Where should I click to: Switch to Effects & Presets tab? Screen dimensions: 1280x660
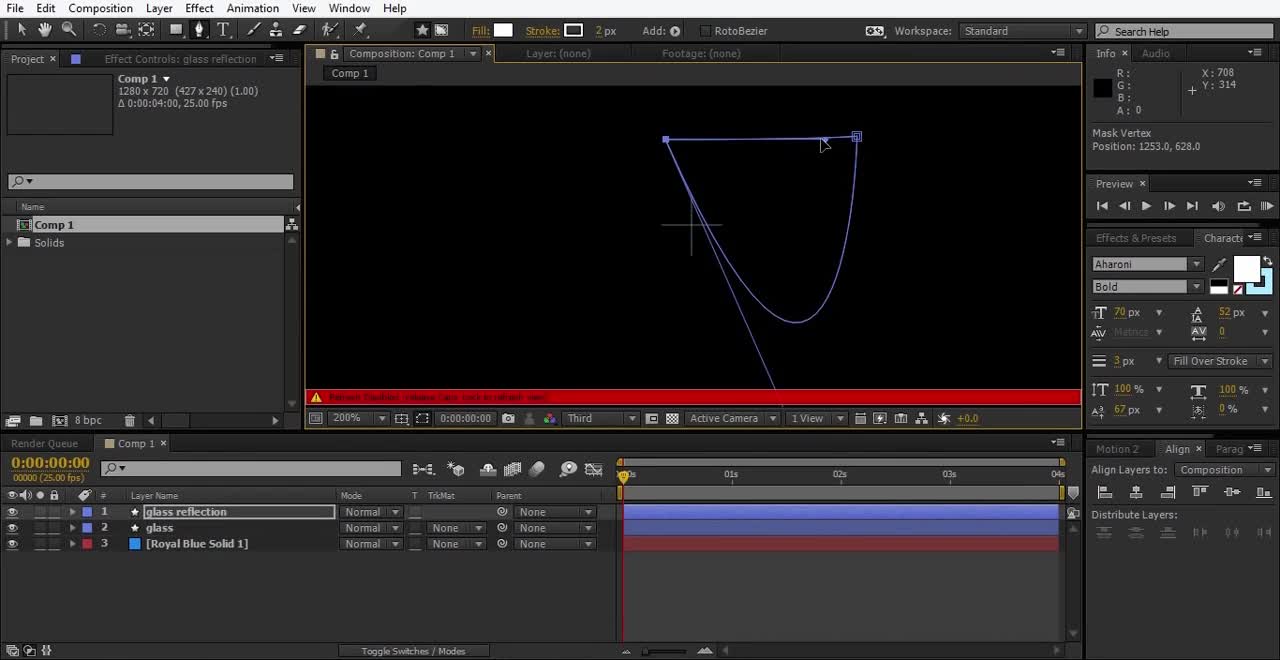click(x=1136, y=238)
